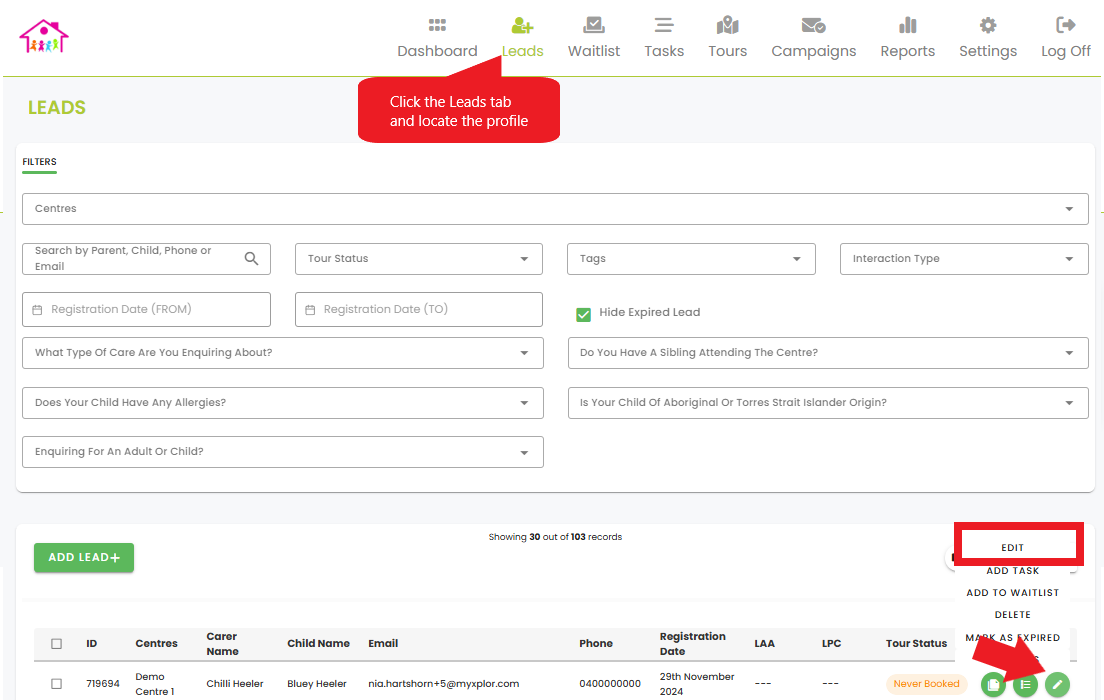Select the Leads add-person icon

tap(522, 25)
